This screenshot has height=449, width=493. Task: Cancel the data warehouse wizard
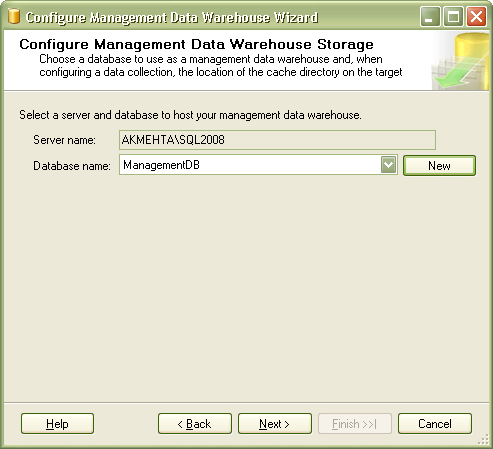pyautogui.click(x=435, y=424)
